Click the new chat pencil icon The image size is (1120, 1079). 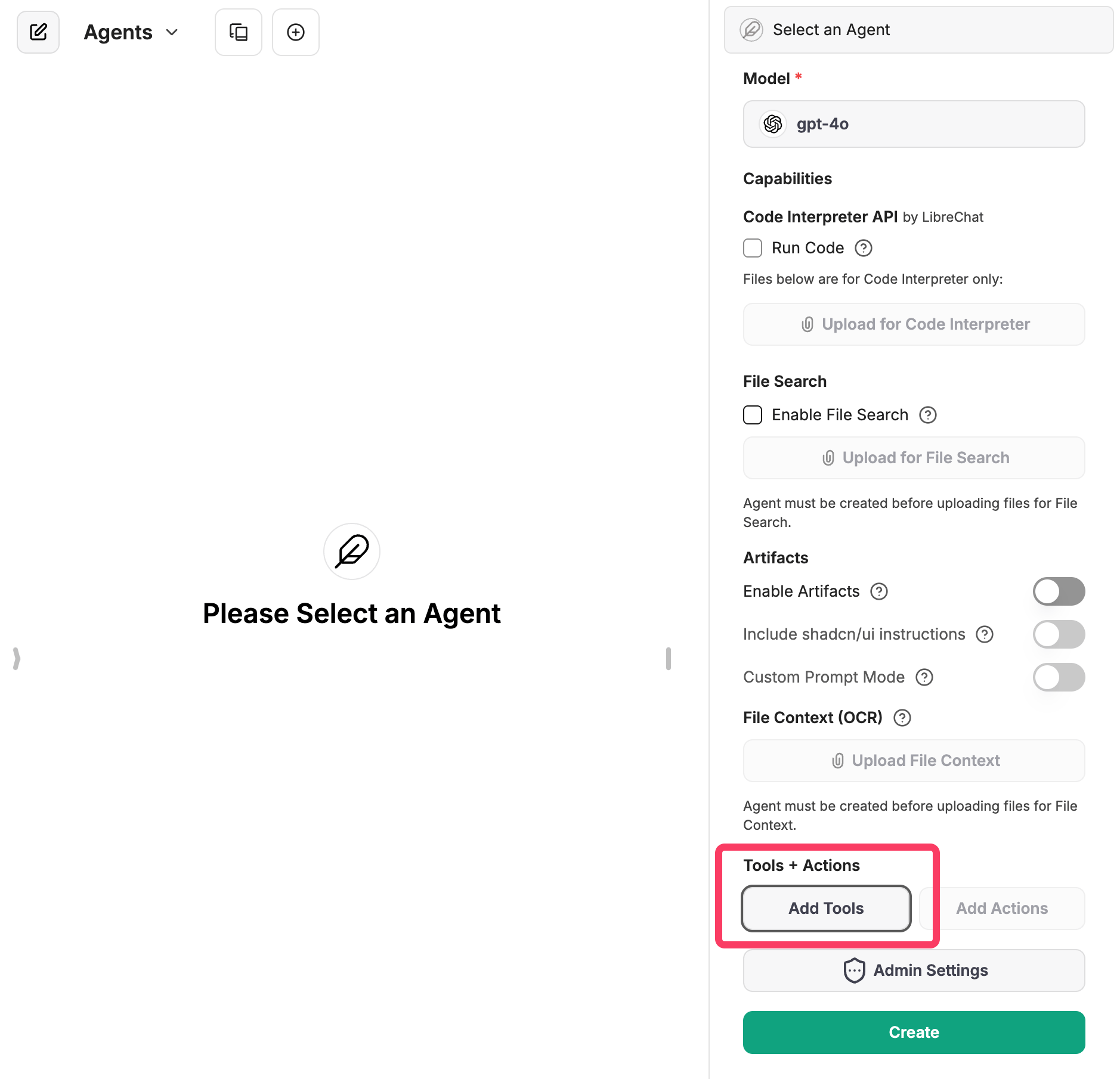[38, 32]
